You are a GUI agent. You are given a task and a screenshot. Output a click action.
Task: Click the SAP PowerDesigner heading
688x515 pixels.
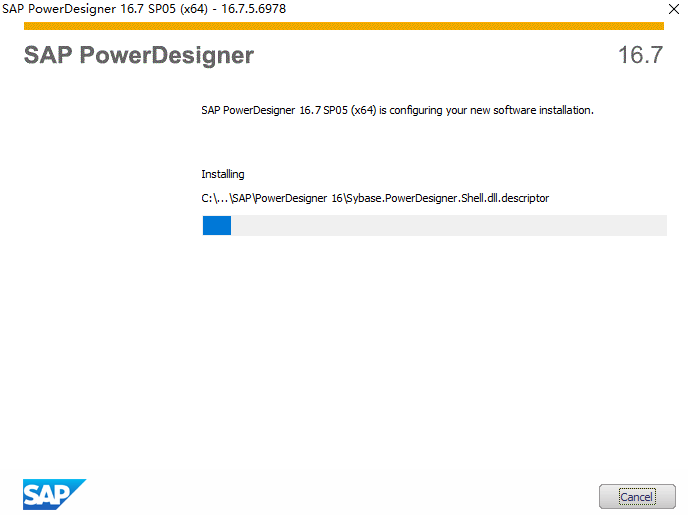pos(139,55)
